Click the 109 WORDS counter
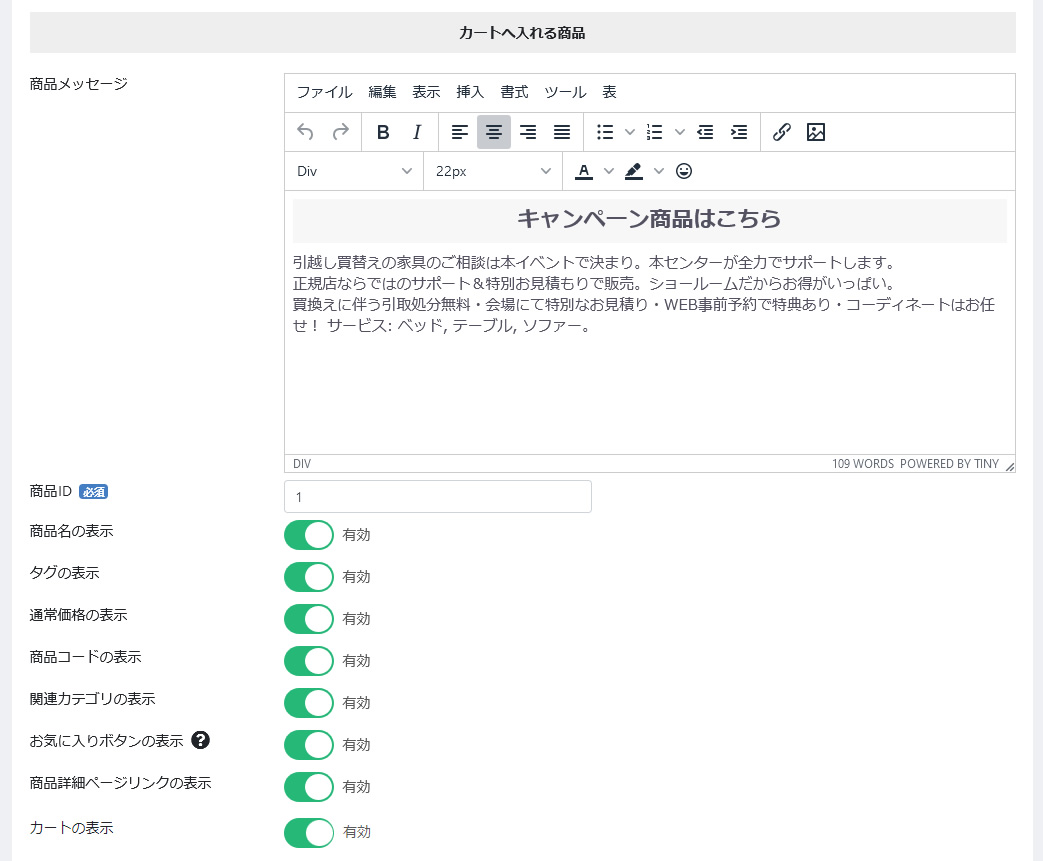1043x861 pixels. pos(863,464)
